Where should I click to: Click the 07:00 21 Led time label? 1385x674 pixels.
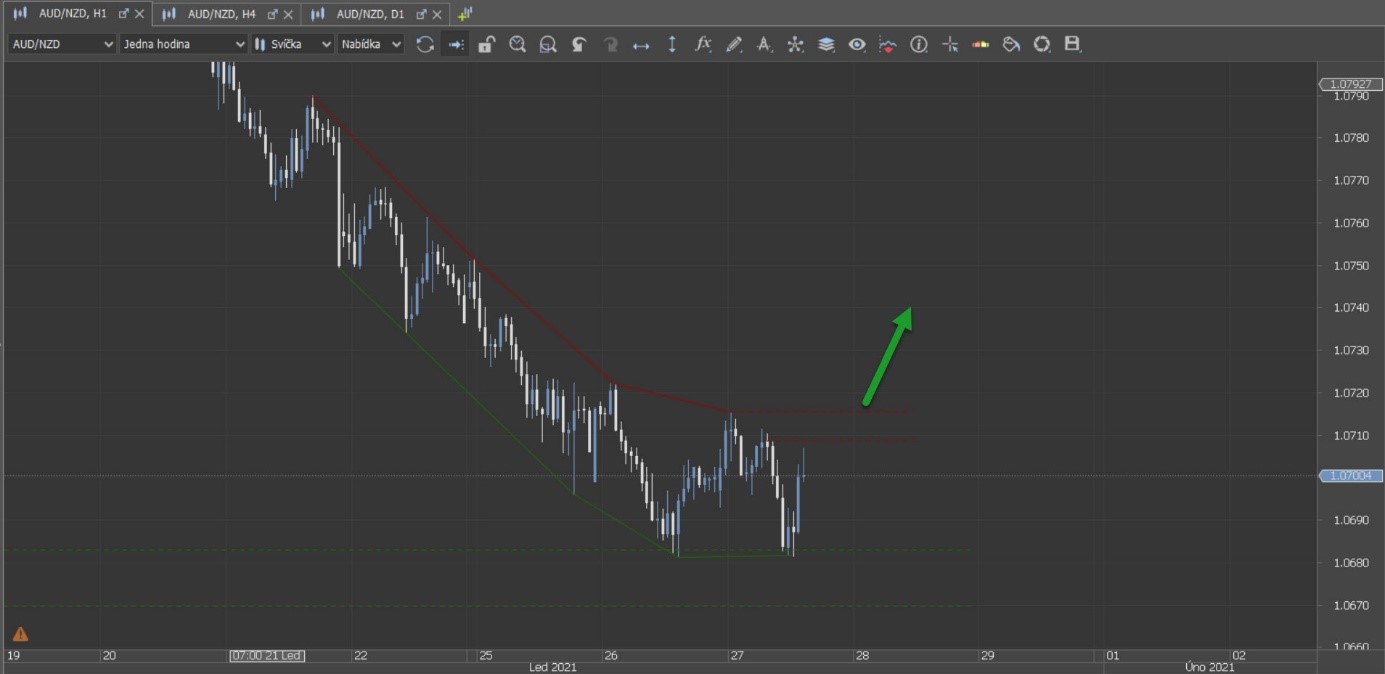(x=267, y=656)
